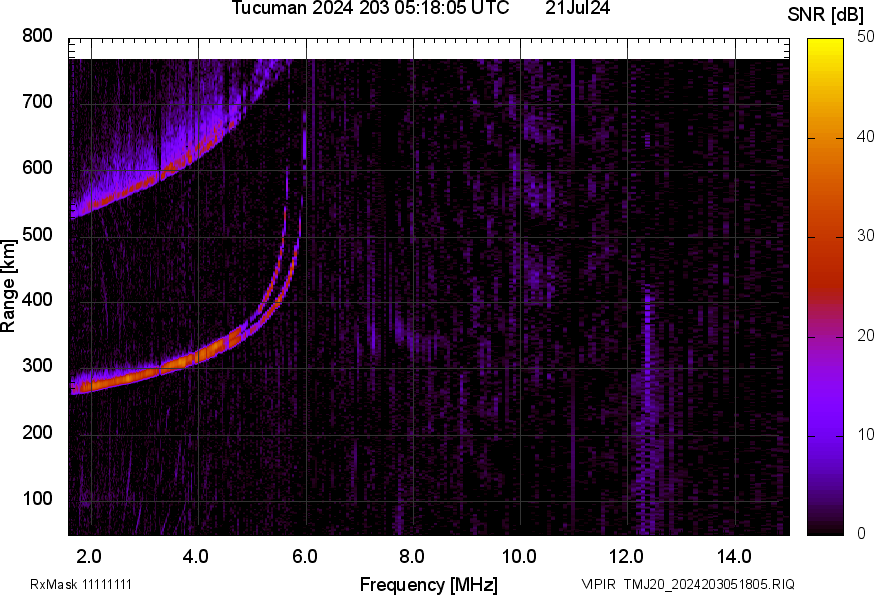The width and height of the screenshot is (874, 595).
Task: Click the range axis tick '300'
Action: (37, 366)
